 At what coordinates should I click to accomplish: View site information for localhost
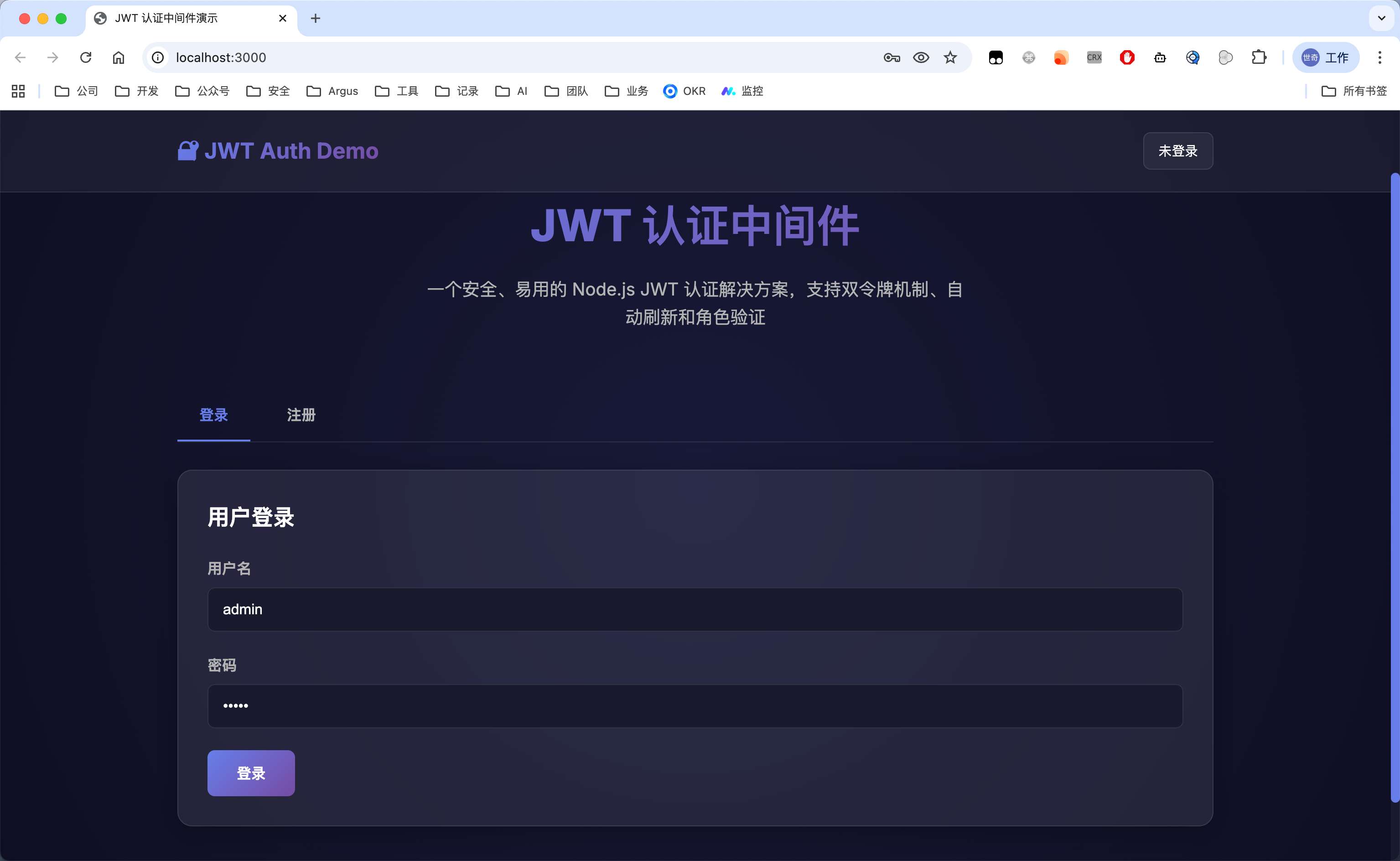[158, 57]
